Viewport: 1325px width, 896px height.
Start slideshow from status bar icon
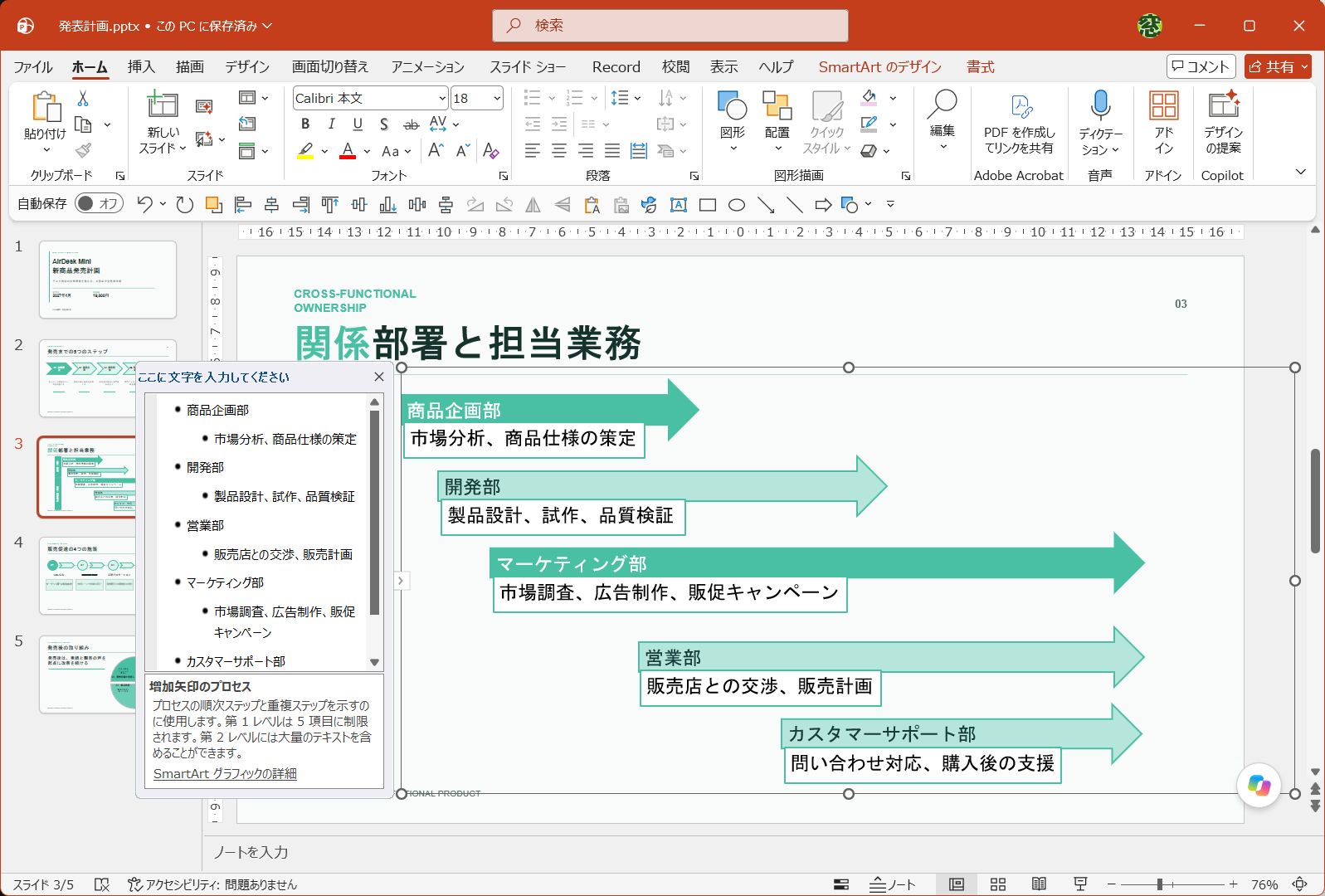coord(1080,884)
